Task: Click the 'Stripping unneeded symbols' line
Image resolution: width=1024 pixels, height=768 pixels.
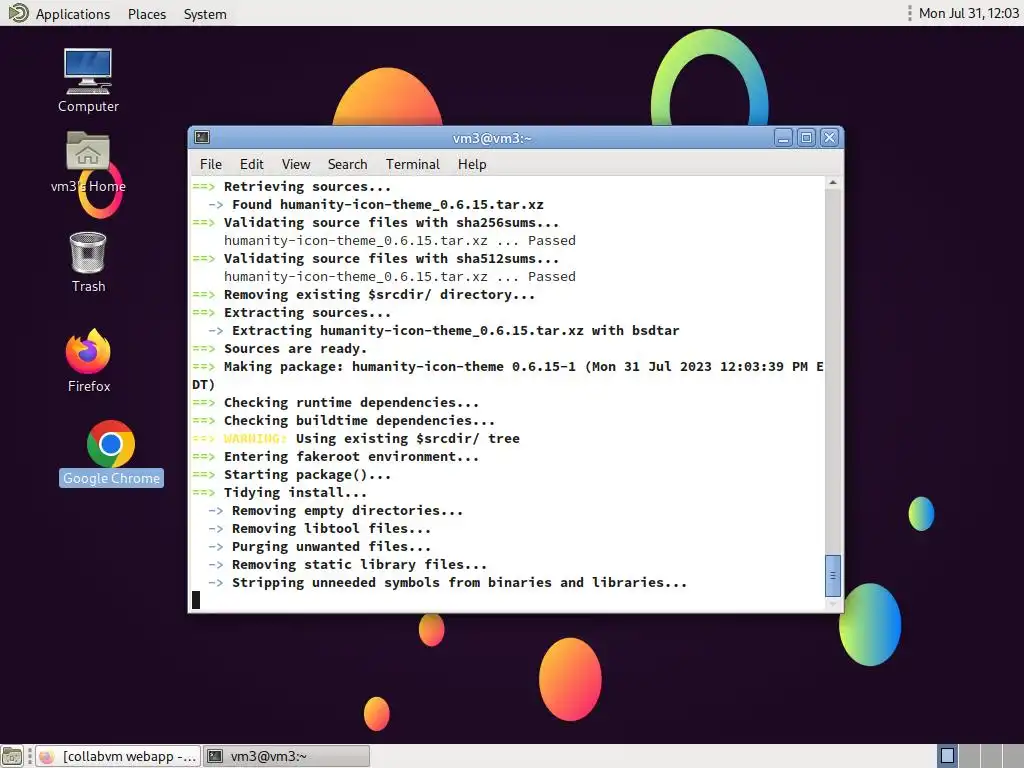Action: click(447, 583)
